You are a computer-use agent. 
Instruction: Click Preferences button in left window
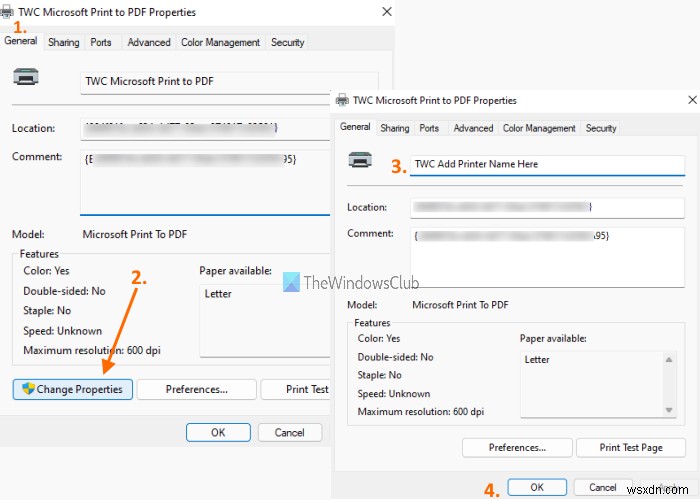[196, 389]
